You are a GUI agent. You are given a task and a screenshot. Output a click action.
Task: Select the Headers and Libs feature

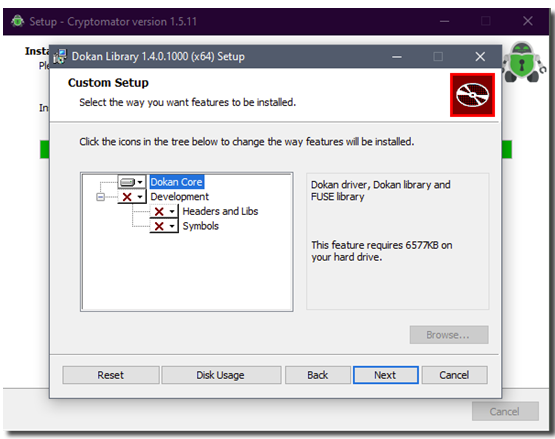click(x=220, y=211)
